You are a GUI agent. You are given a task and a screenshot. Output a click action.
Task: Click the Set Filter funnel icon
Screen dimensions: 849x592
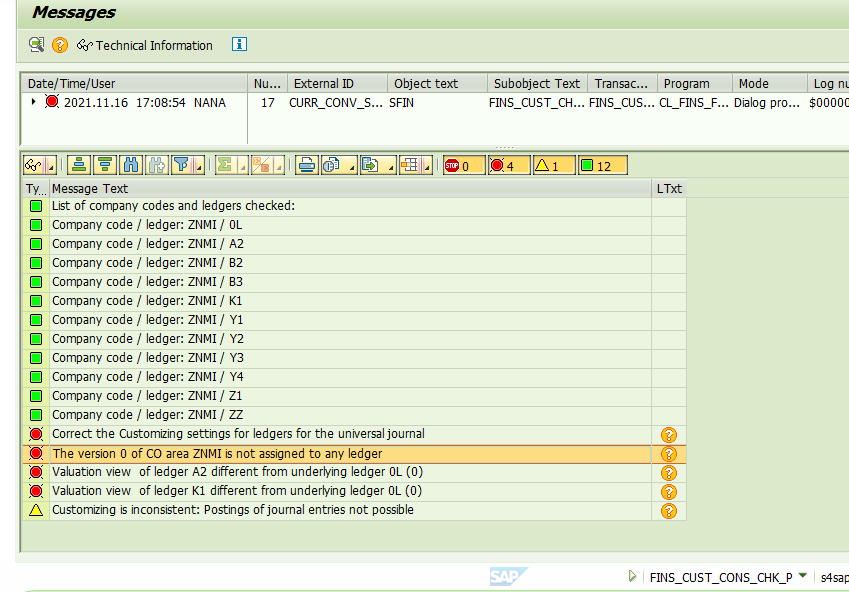click(182, 165)
